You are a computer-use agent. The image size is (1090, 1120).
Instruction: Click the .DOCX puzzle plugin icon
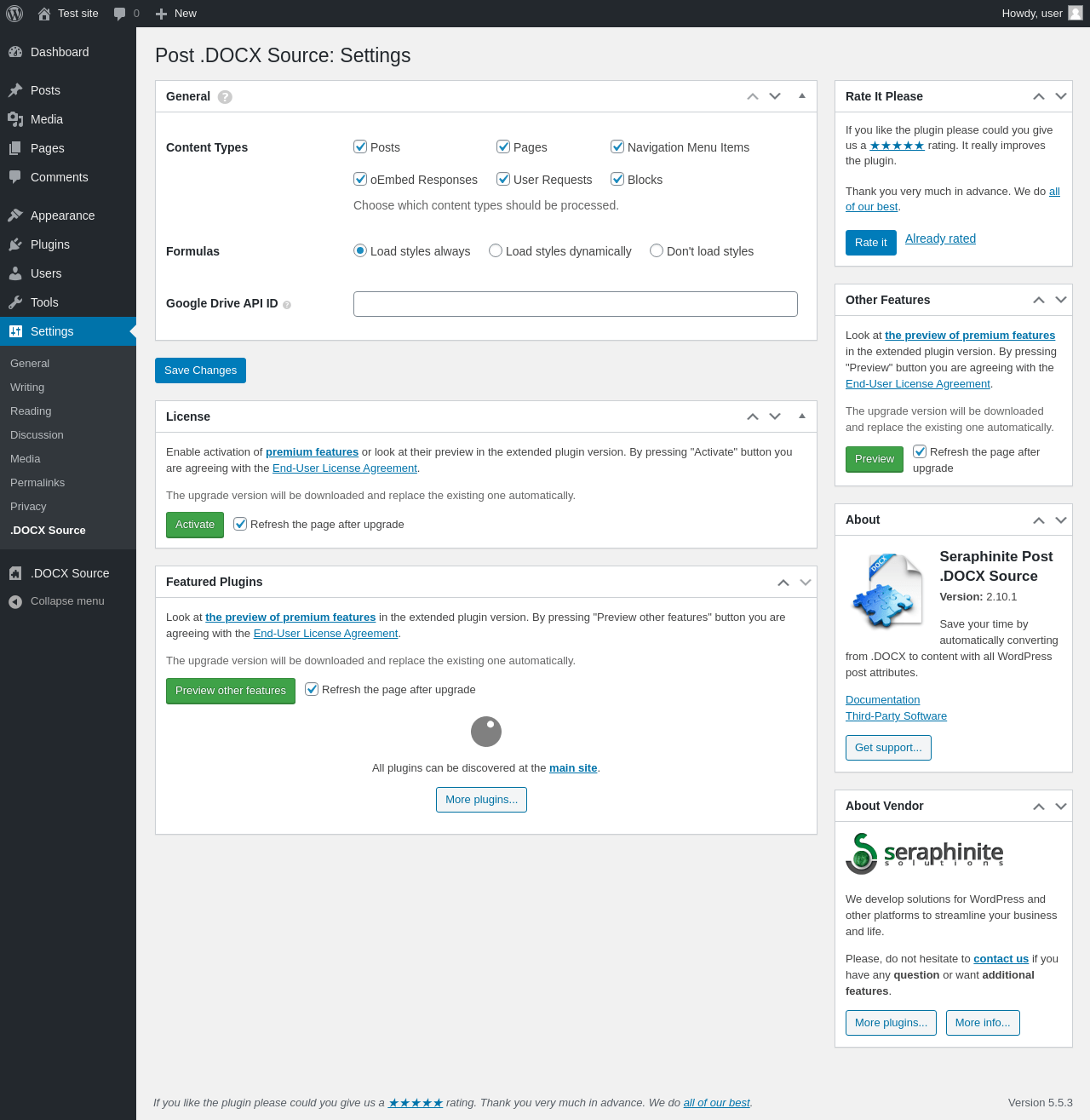click(x=887, y=590)
